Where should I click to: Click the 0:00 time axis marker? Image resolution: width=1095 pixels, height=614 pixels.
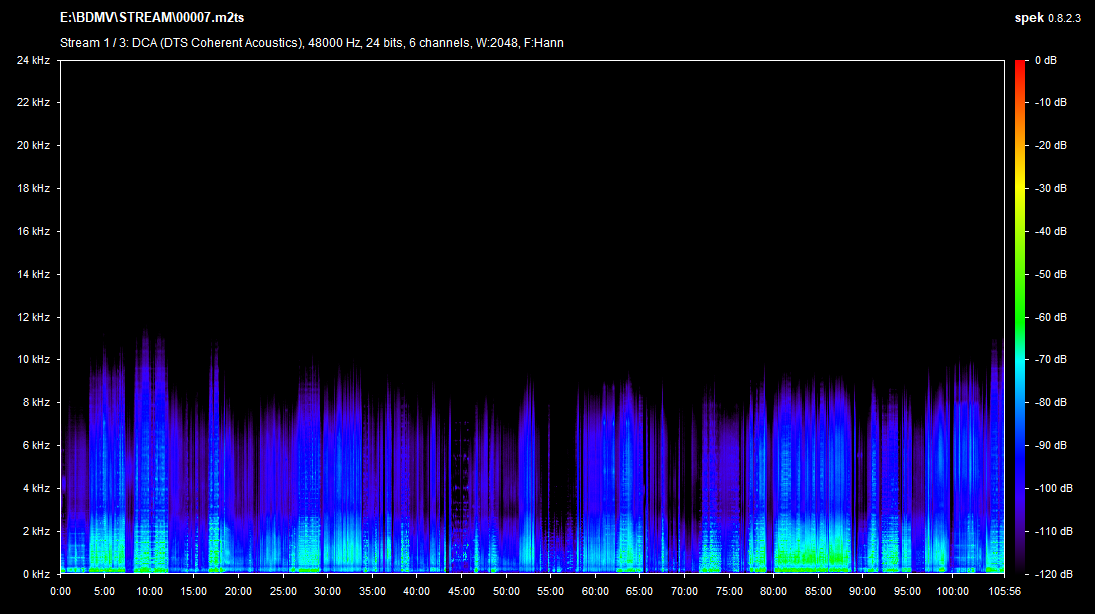[60, 591]
